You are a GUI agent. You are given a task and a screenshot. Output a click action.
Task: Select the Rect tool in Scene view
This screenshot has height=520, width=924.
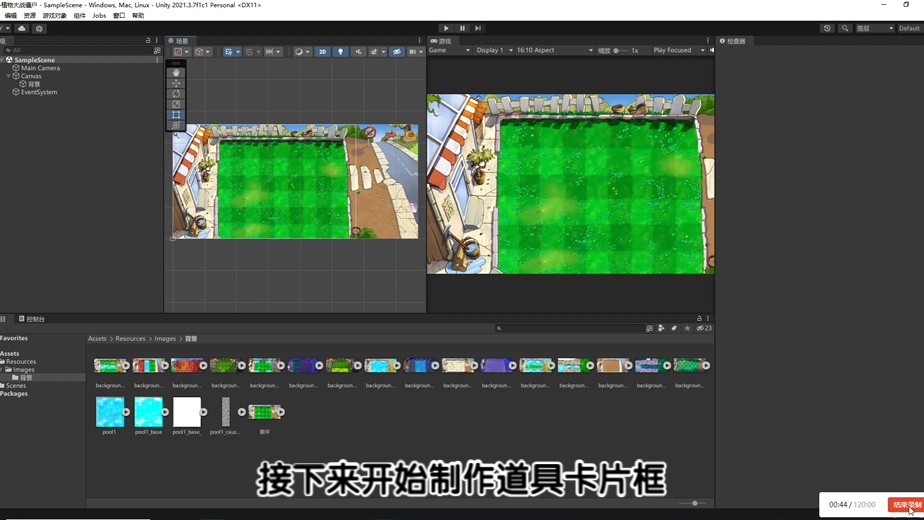coord(176,115)
